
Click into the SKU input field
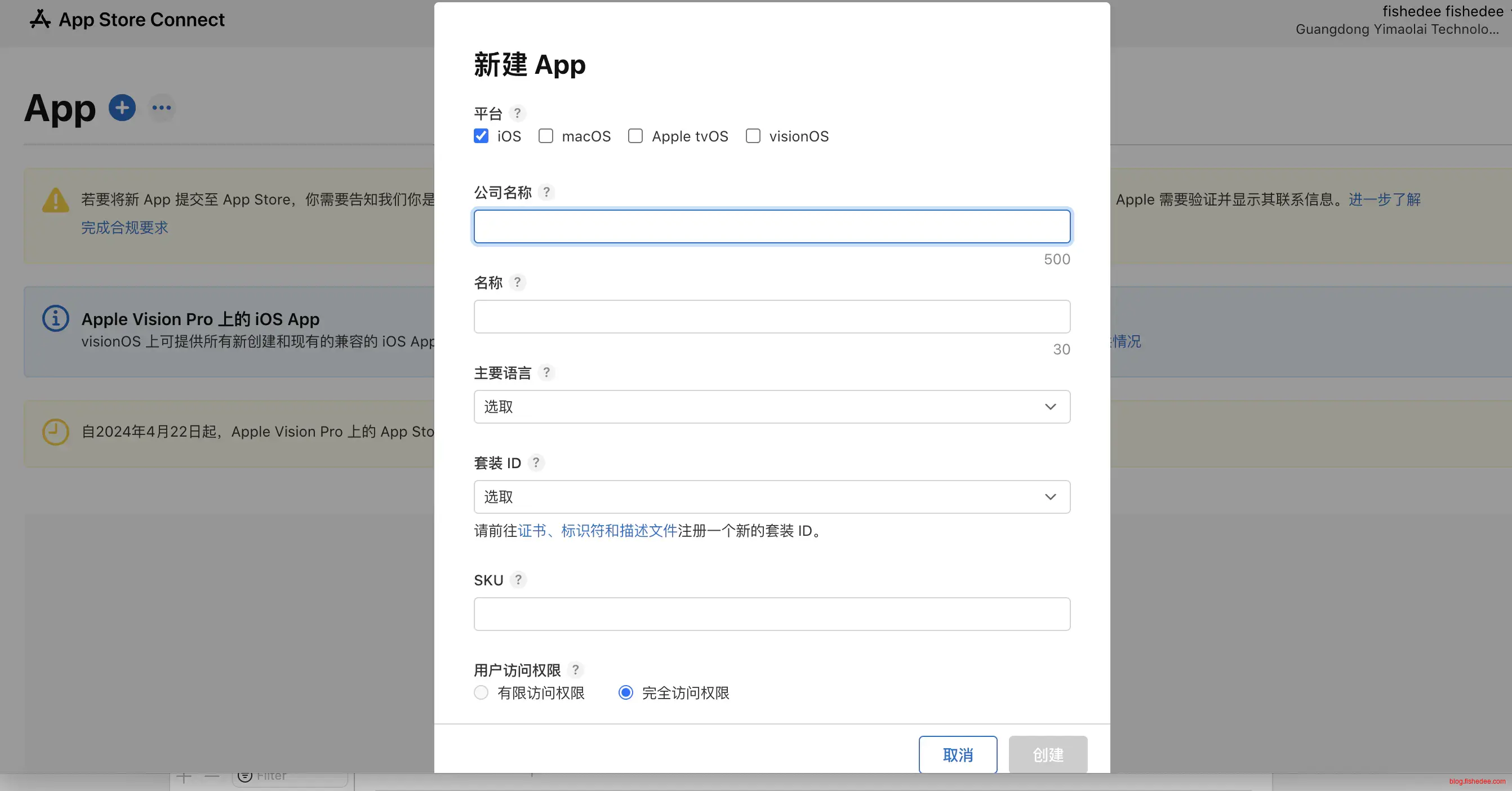point(771,614)
